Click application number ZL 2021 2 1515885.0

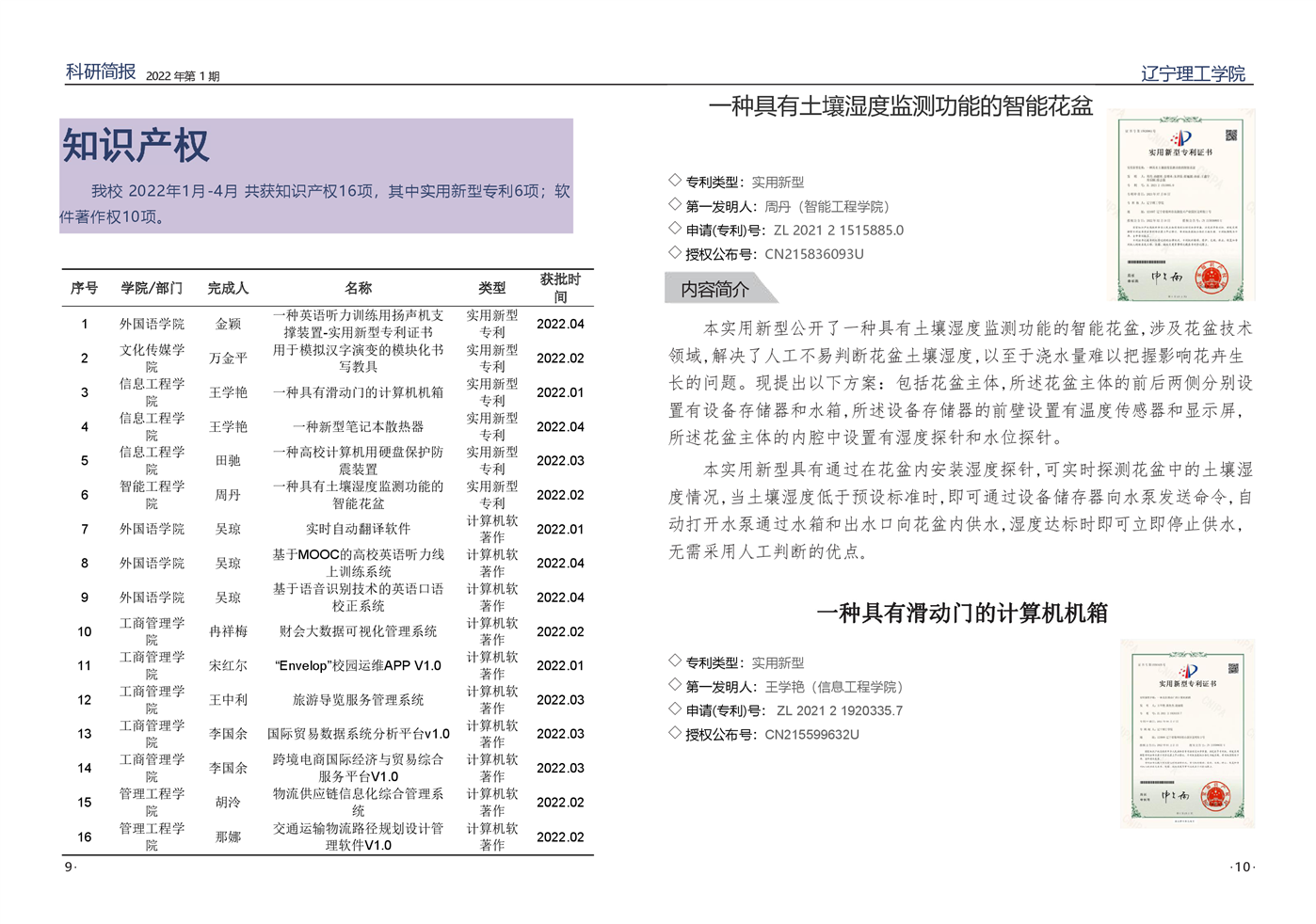[839, 230]
